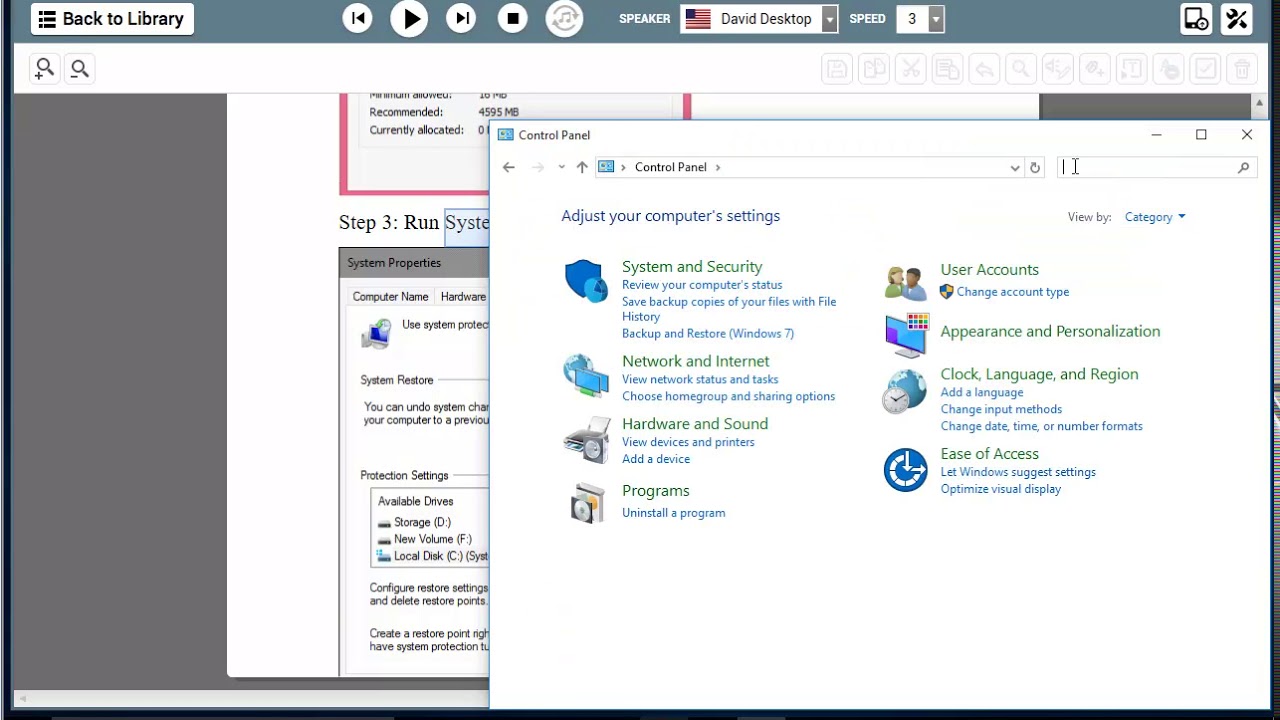1280x720 pixels.
Task: Stop playback with the Stop button
Action: 513,18
